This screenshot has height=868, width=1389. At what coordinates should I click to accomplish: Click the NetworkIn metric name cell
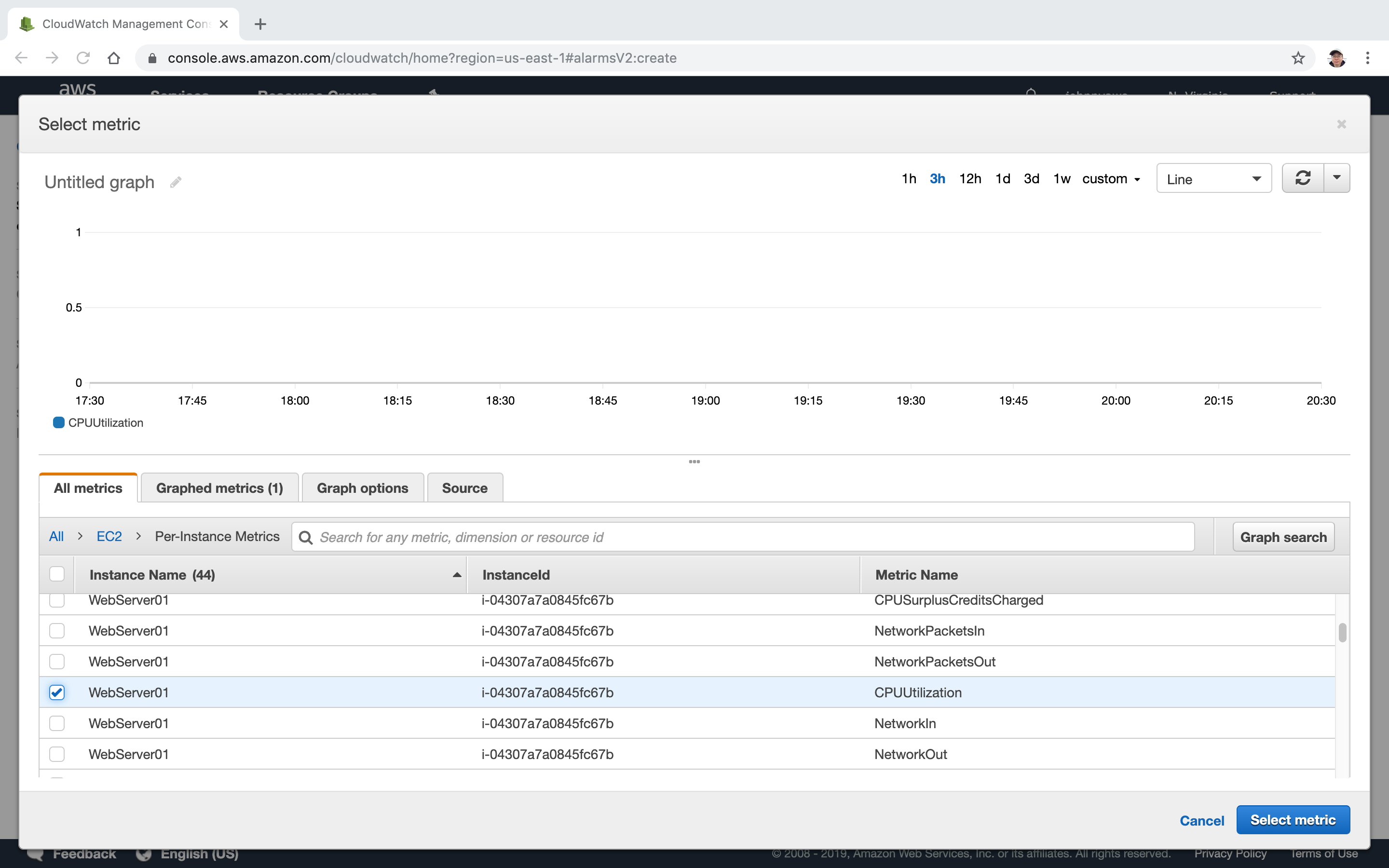905,723
